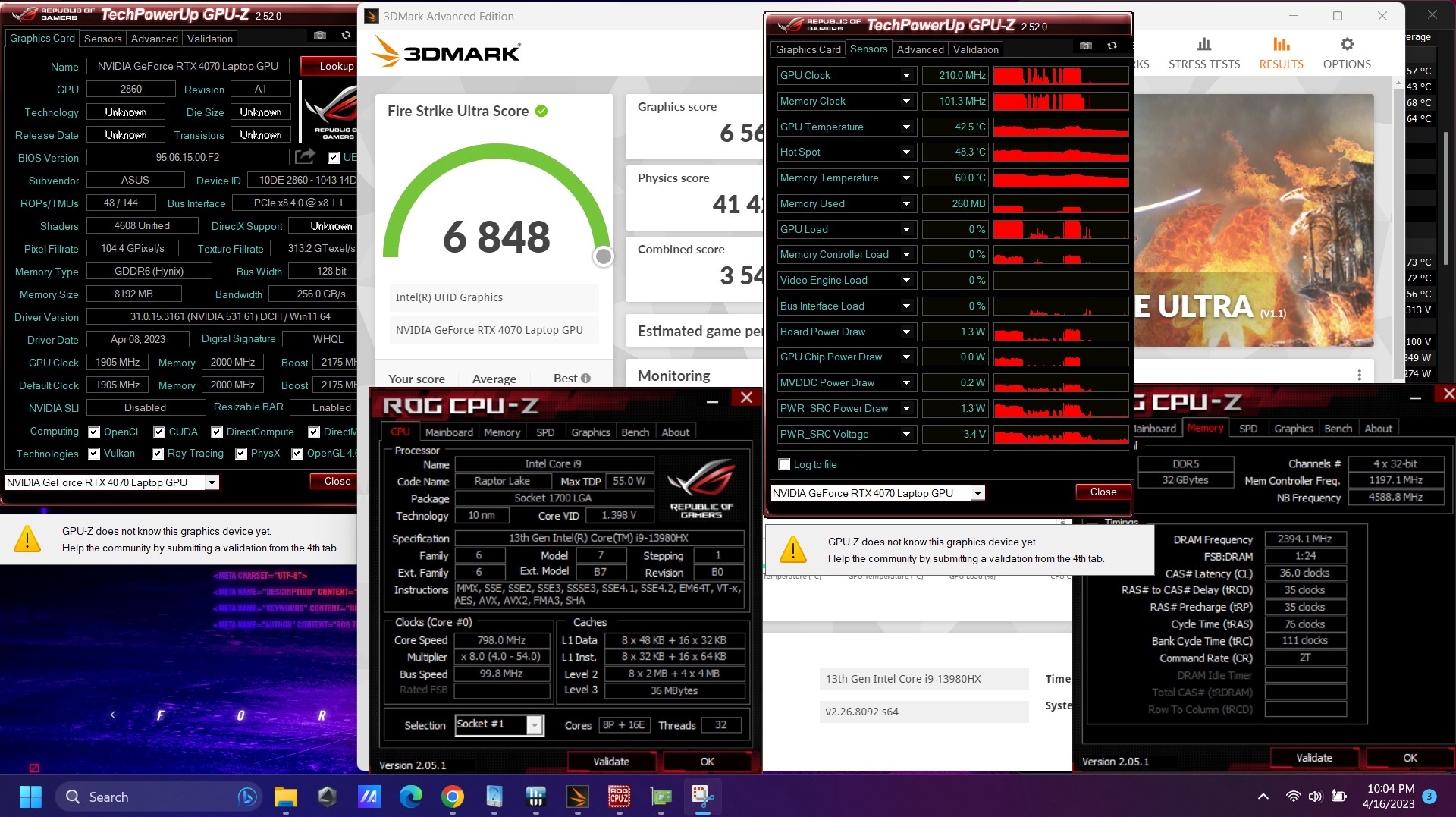1456x817 pixels.
Task: Open GPU-Z graphics card icon in taskbar
Action: point(661,797)
